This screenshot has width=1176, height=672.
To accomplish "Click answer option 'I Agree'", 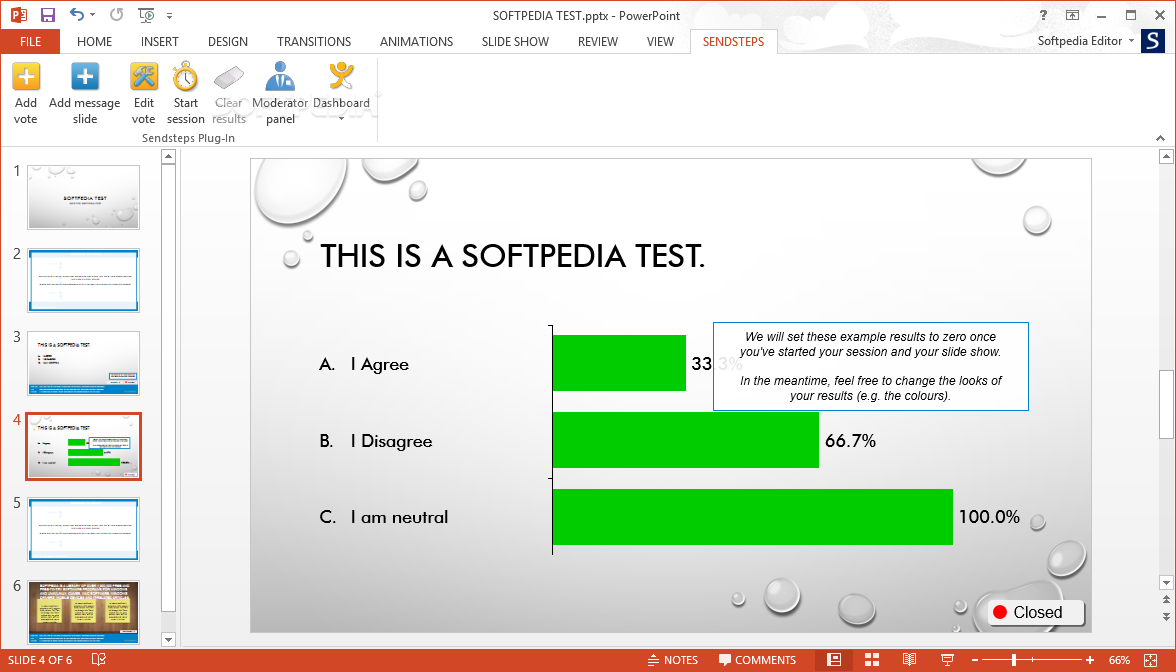I will click(380, 364).
